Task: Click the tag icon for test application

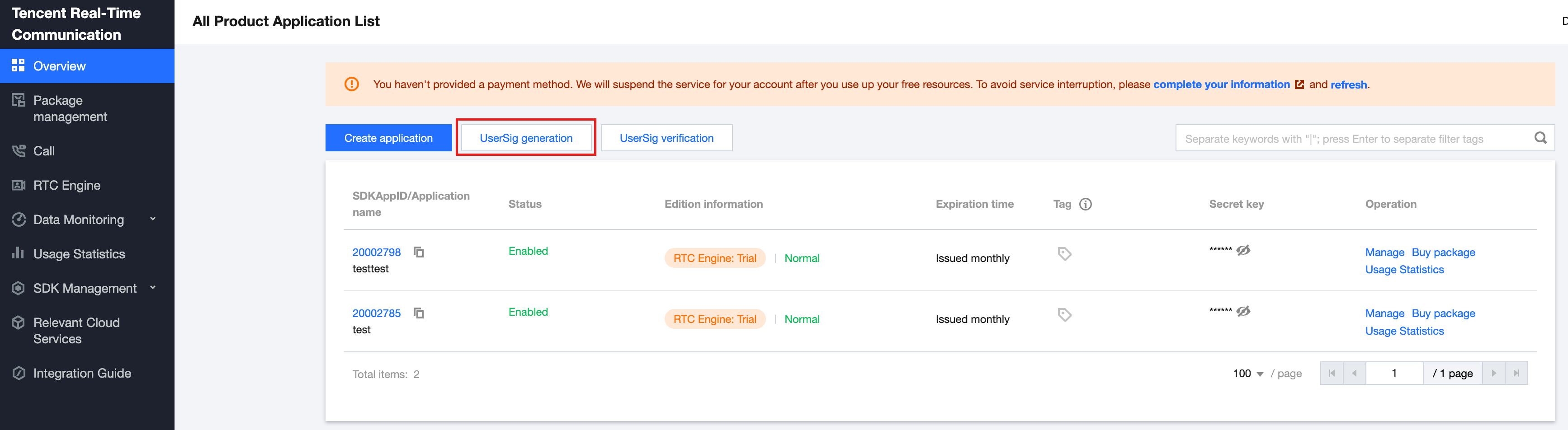Action: pyautogui.click(x=1064, y=314)
